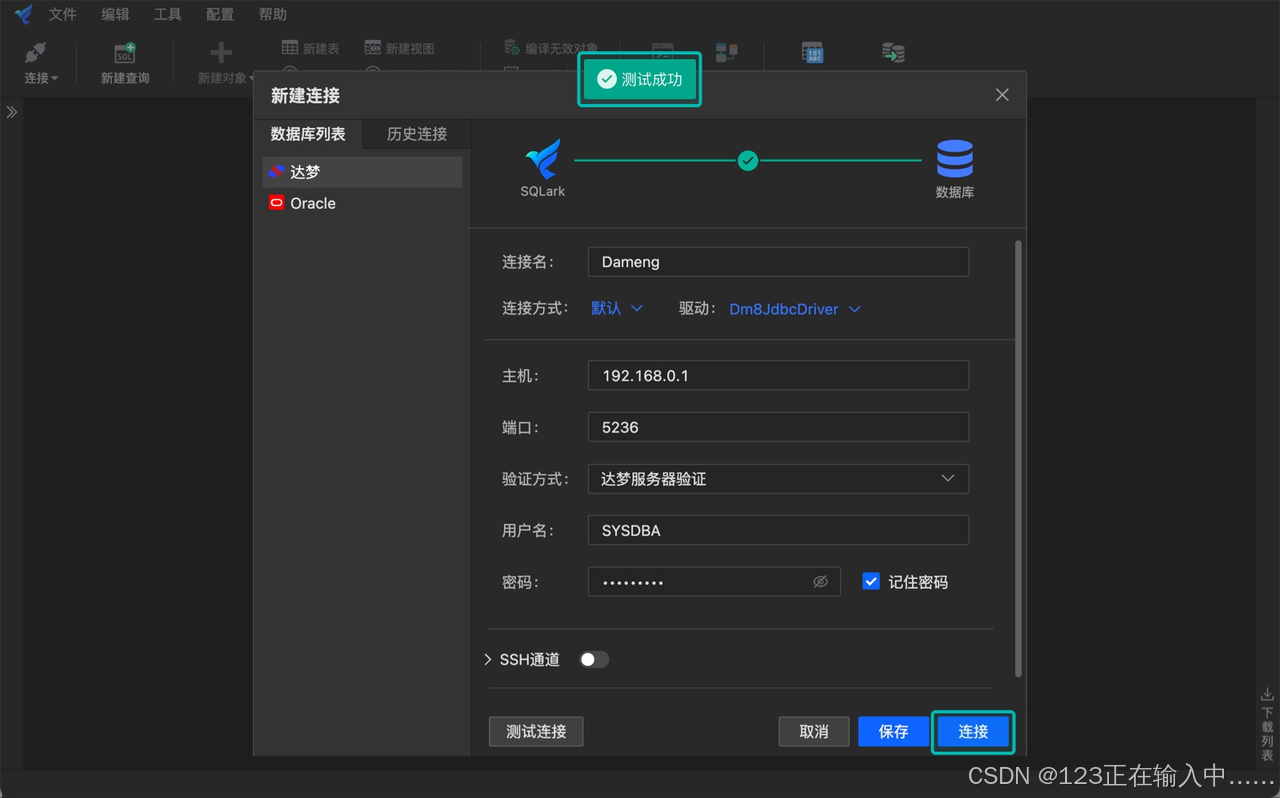Toggle the password visibility eye icon
Viewport: 1280px width, 798px height.
point(820,581)
